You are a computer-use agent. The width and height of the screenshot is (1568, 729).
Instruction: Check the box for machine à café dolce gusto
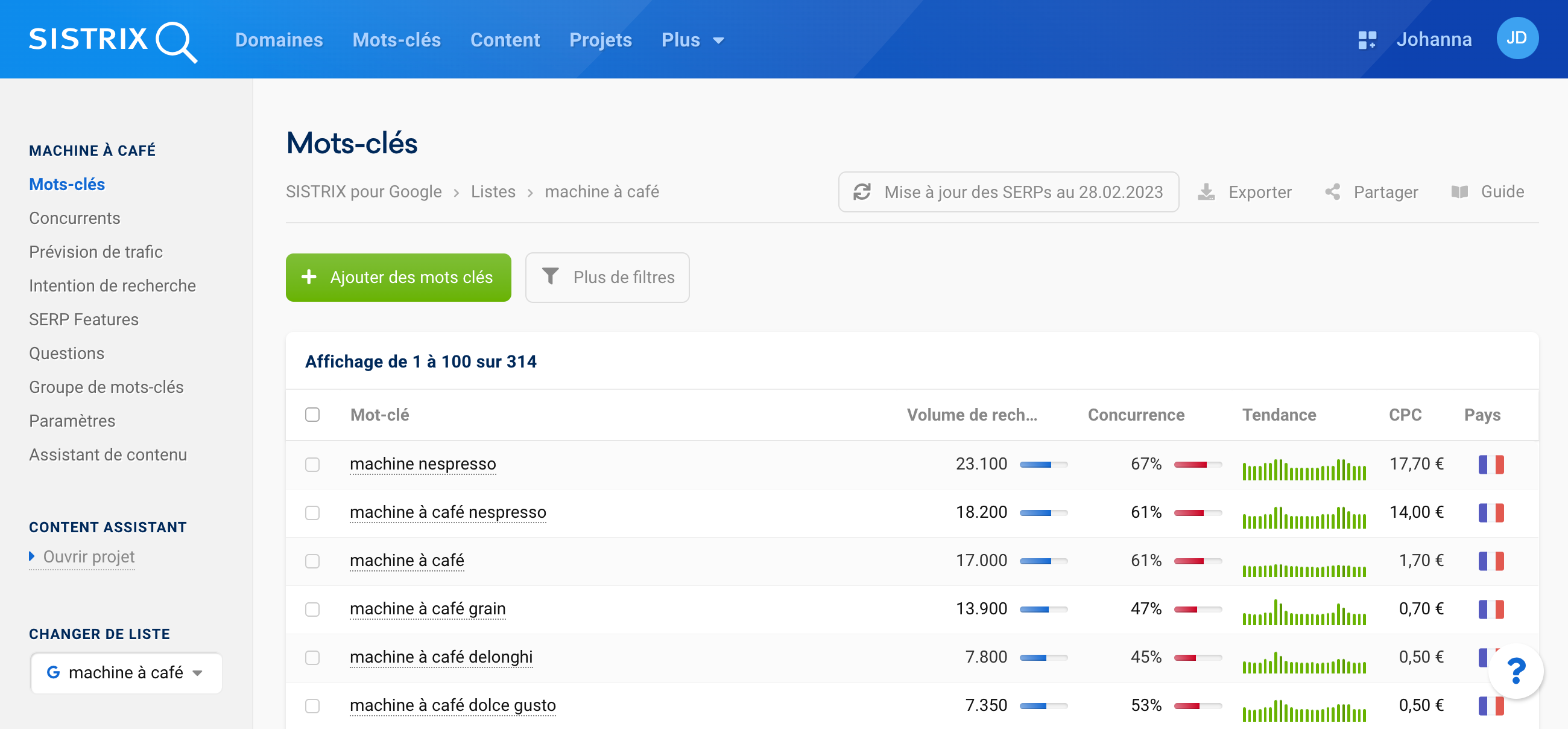[x=312, y=706]
